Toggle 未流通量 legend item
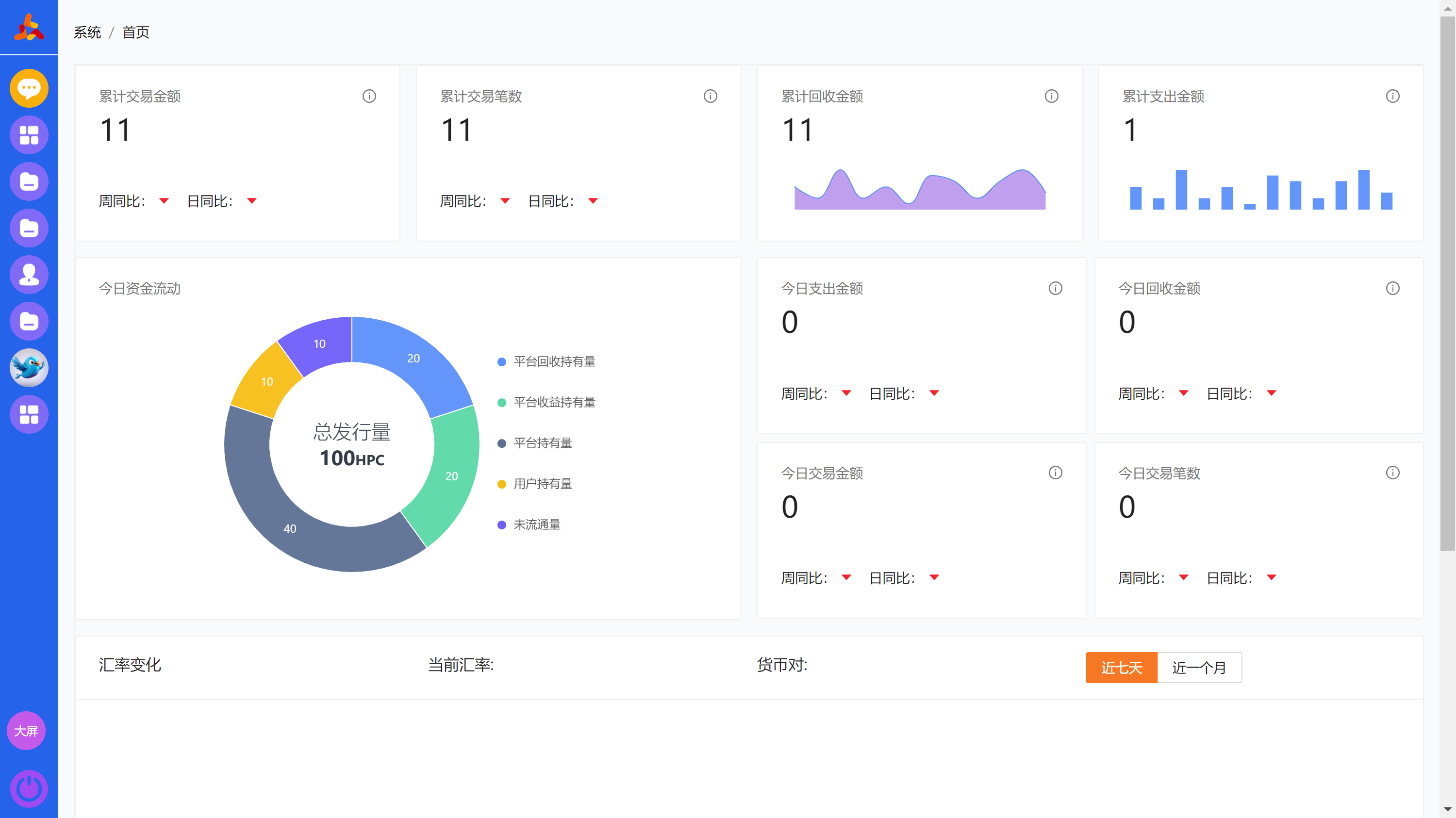The height and width of the screenshot is (818, 1456). 529,524
